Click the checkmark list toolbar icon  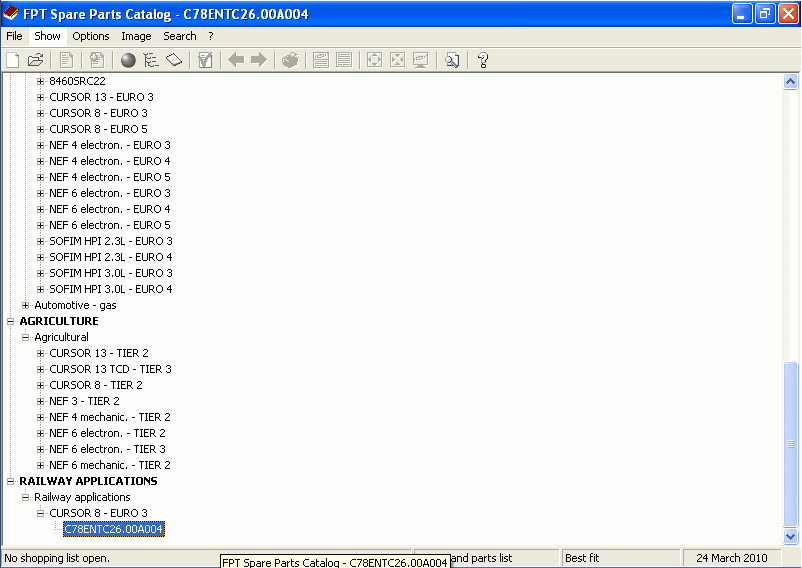pos(205,60)
